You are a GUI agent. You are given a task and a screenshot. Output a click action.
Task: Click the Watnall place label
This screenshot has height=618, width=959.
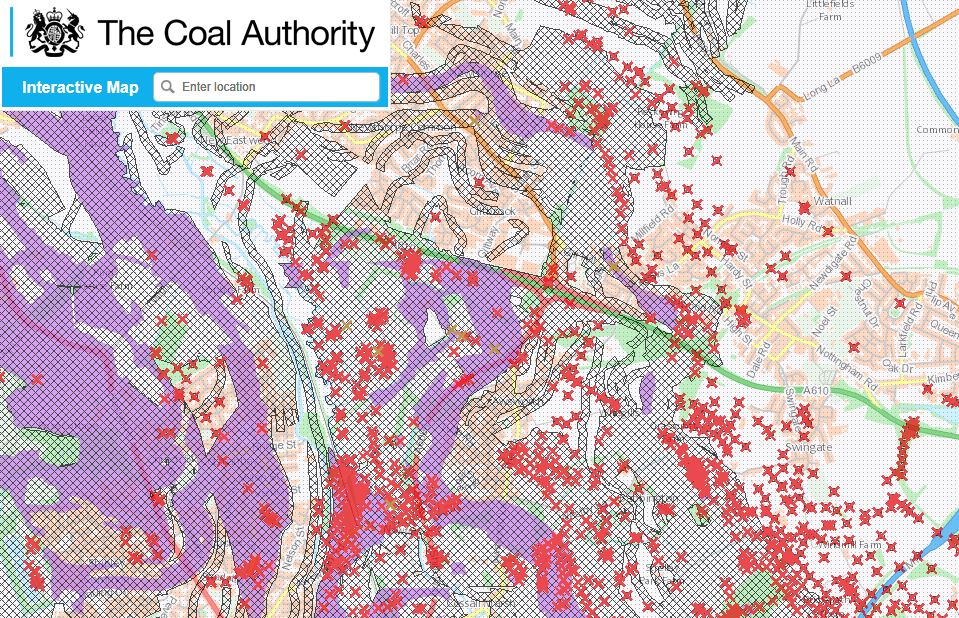tap(833, 201)
